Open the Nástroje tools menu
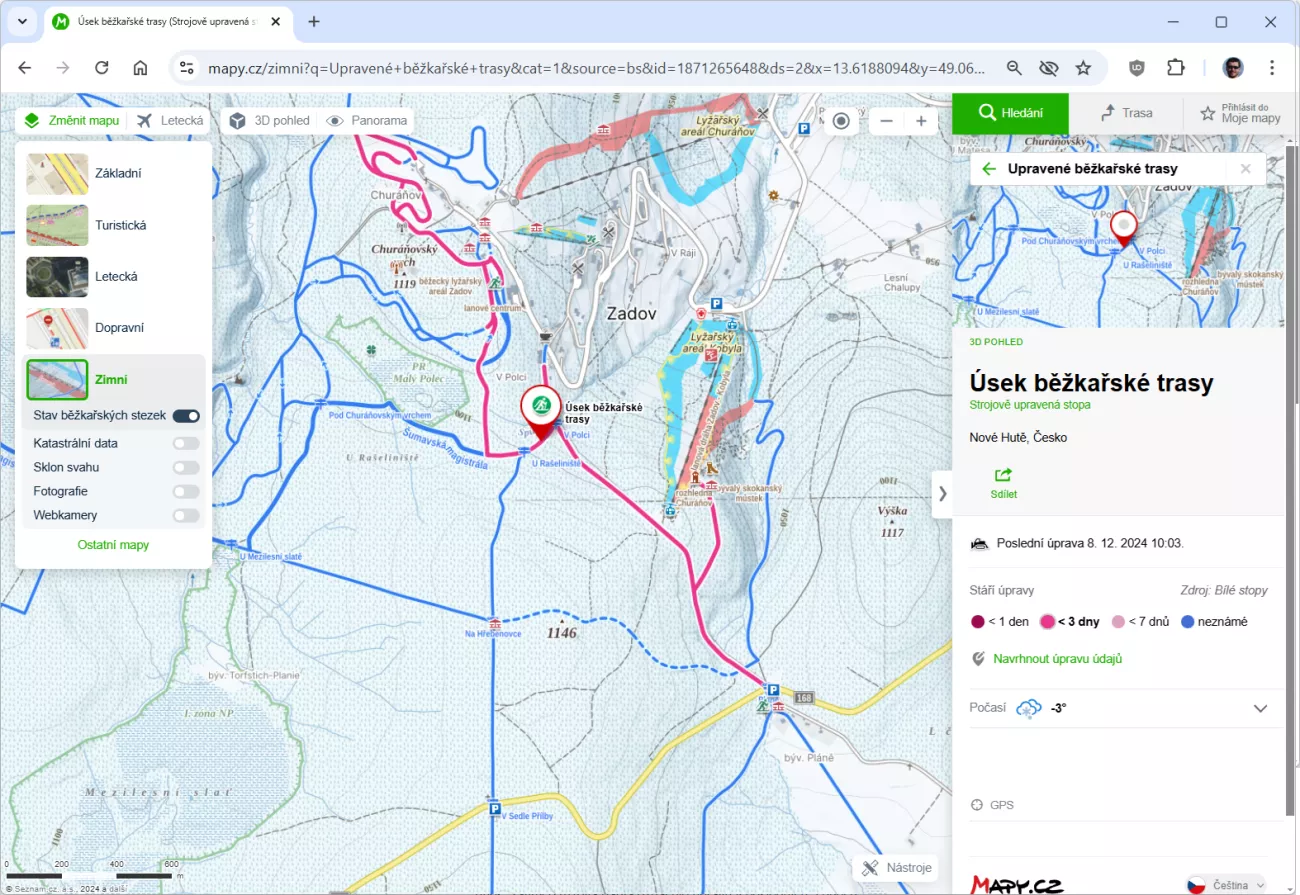This screenshot has height=895, width=1300. [x=897, y=867]
